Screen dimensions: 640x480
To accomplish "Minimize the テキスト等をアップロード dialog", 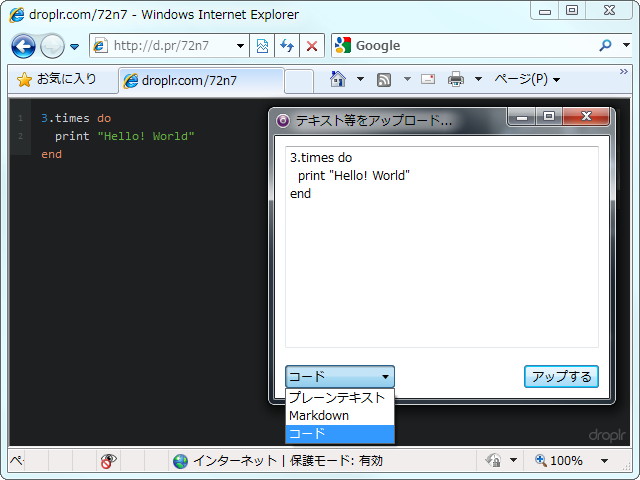I will tap(522, 118).
